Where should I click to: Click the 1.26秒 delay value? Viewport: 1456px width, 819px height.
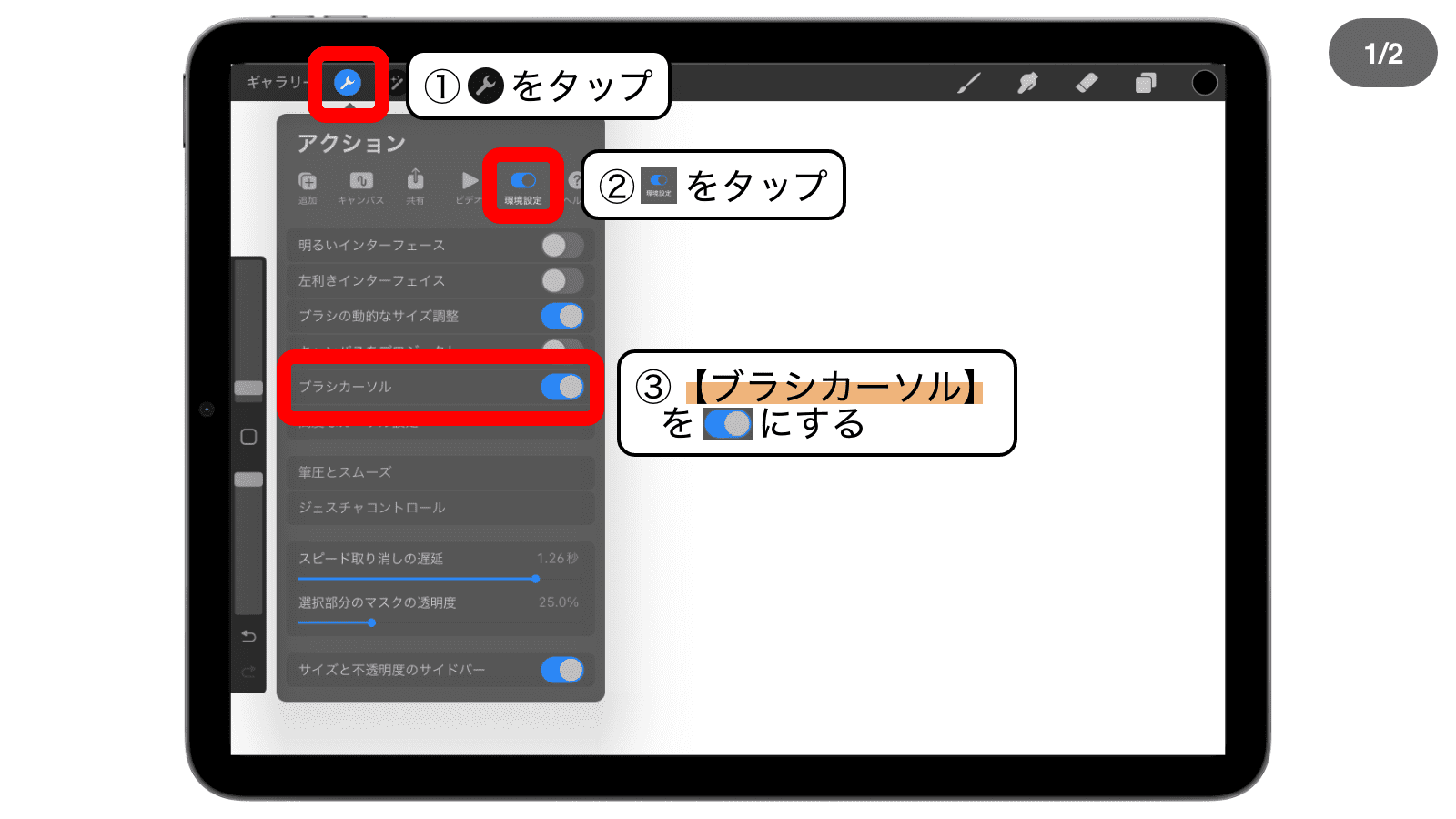[x=558, y=558]
